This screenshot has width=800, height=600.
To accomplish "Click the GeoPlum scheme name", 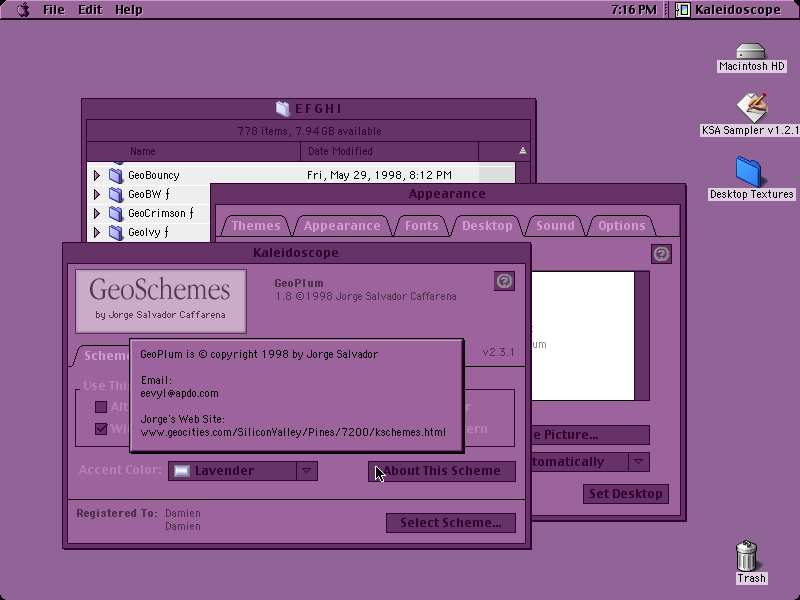I will [299, 283].
